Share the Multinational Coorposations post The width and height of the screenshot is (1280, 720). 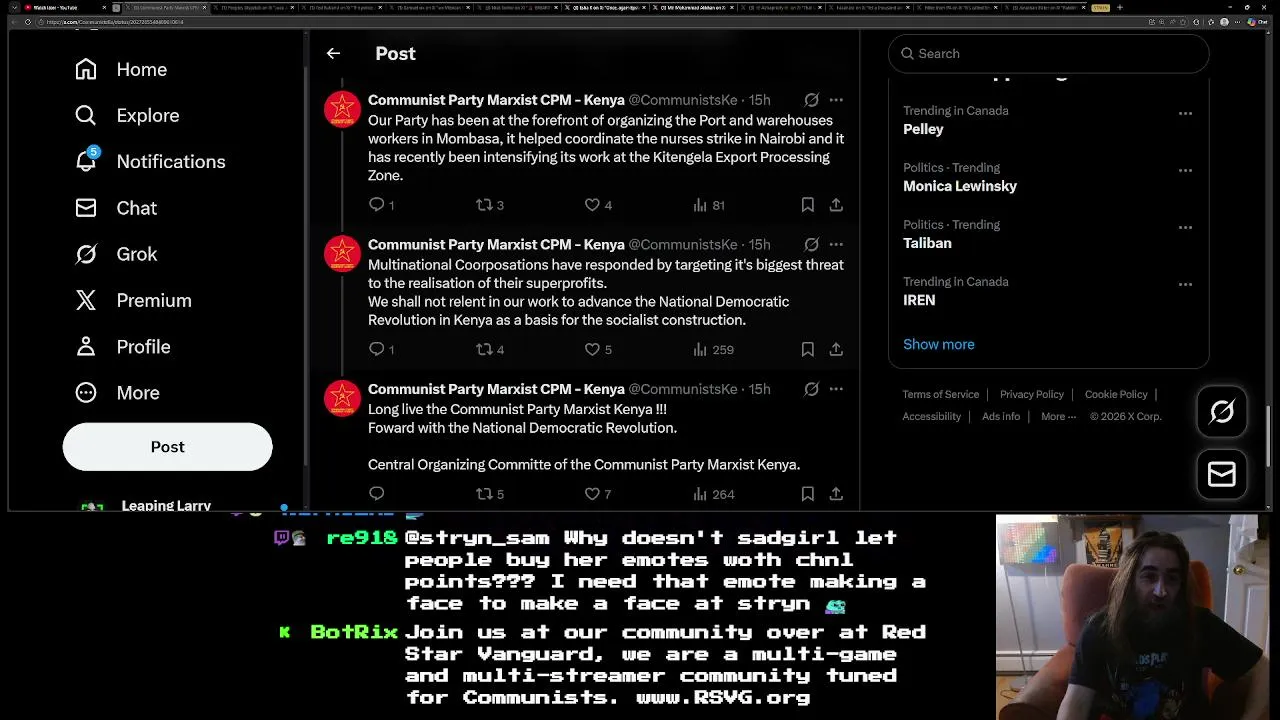point(836,349)
